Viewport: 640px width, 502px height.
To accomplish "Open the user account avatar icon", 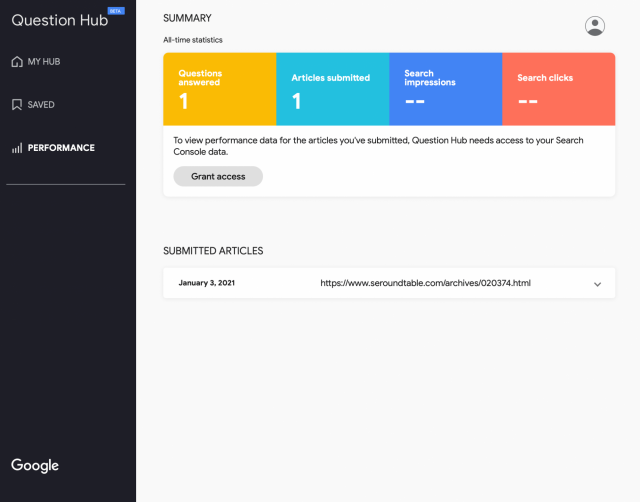I will pos(595,26).
